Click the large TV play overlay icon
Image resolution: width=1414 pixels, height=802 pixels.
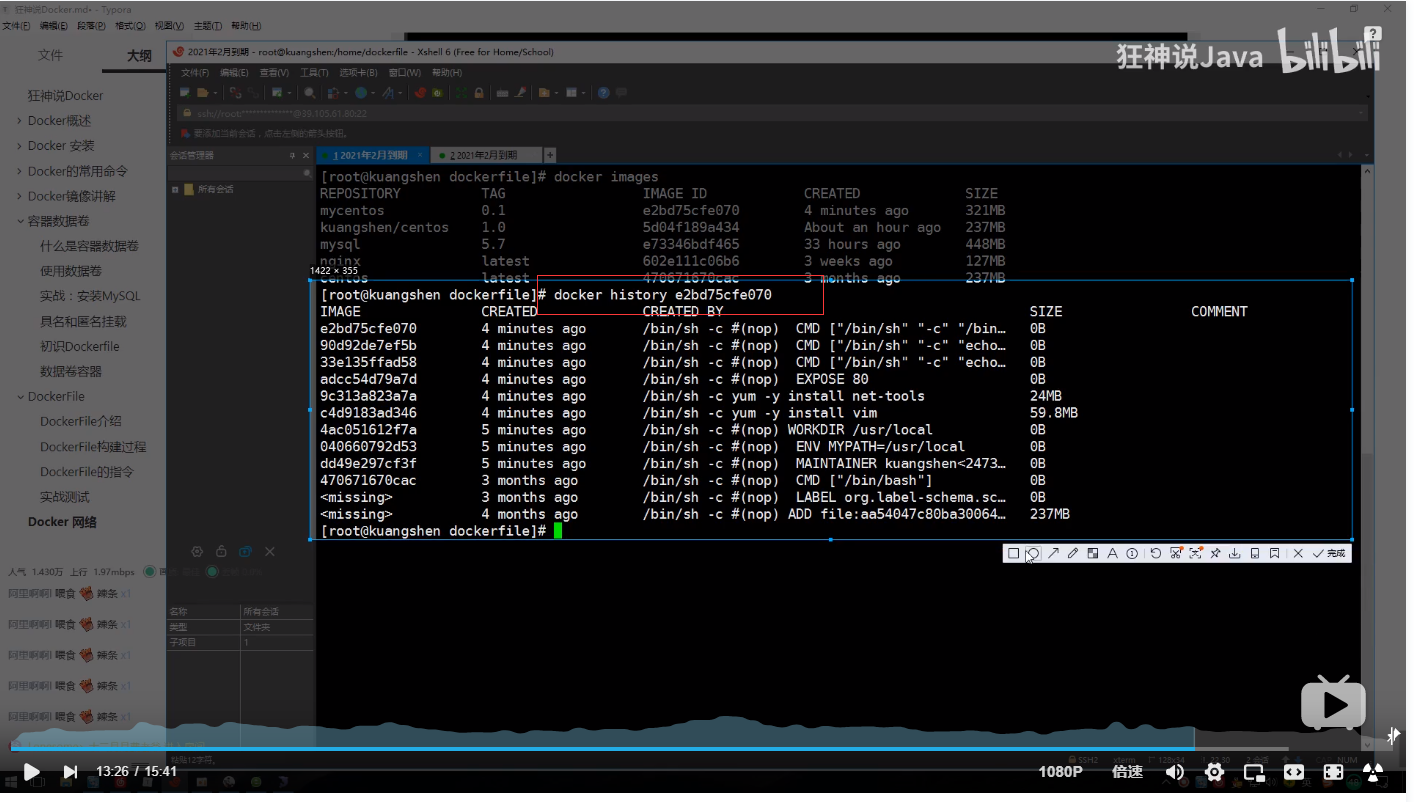coord(1332,703)
